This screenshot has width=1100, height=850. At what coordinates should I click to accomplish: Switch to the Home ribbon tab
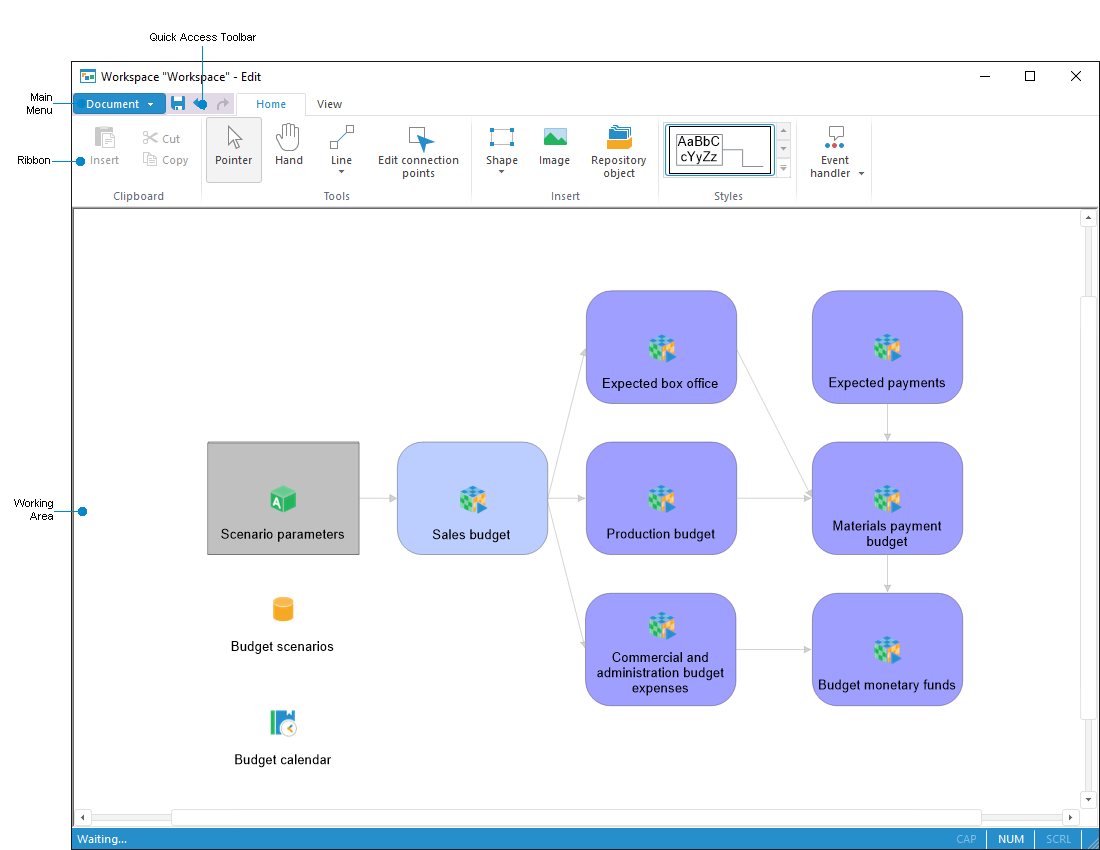[x=271, y=104]
